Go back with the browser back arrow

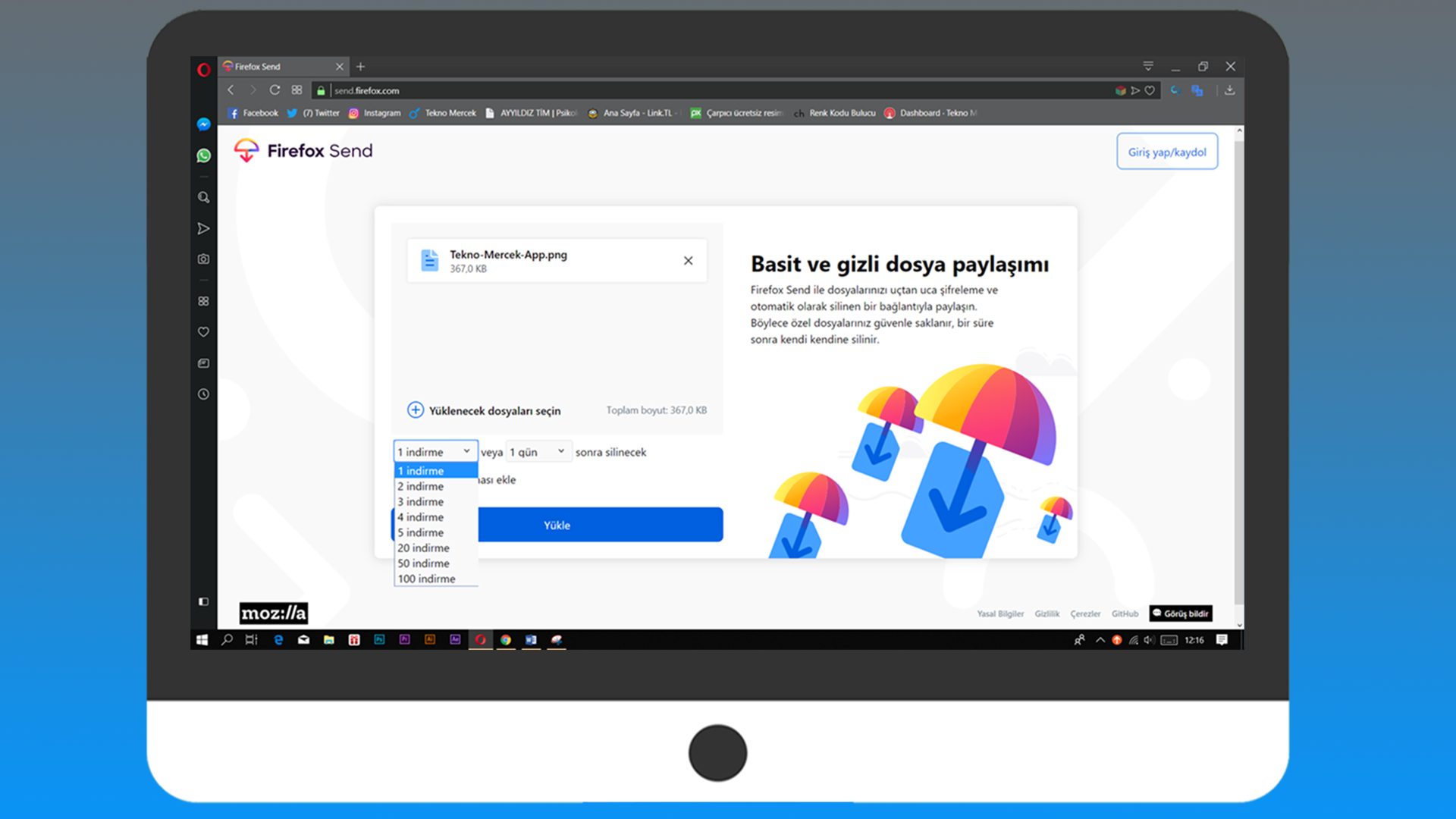[x=231, y=90]
